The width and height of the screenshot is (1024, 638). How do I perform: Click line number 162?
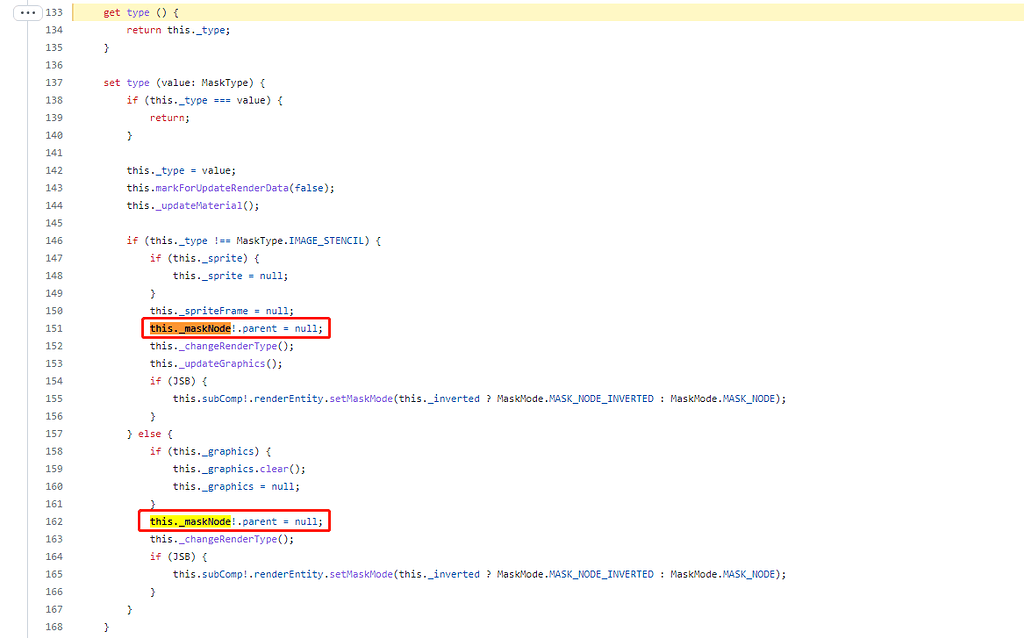(54, 522)
